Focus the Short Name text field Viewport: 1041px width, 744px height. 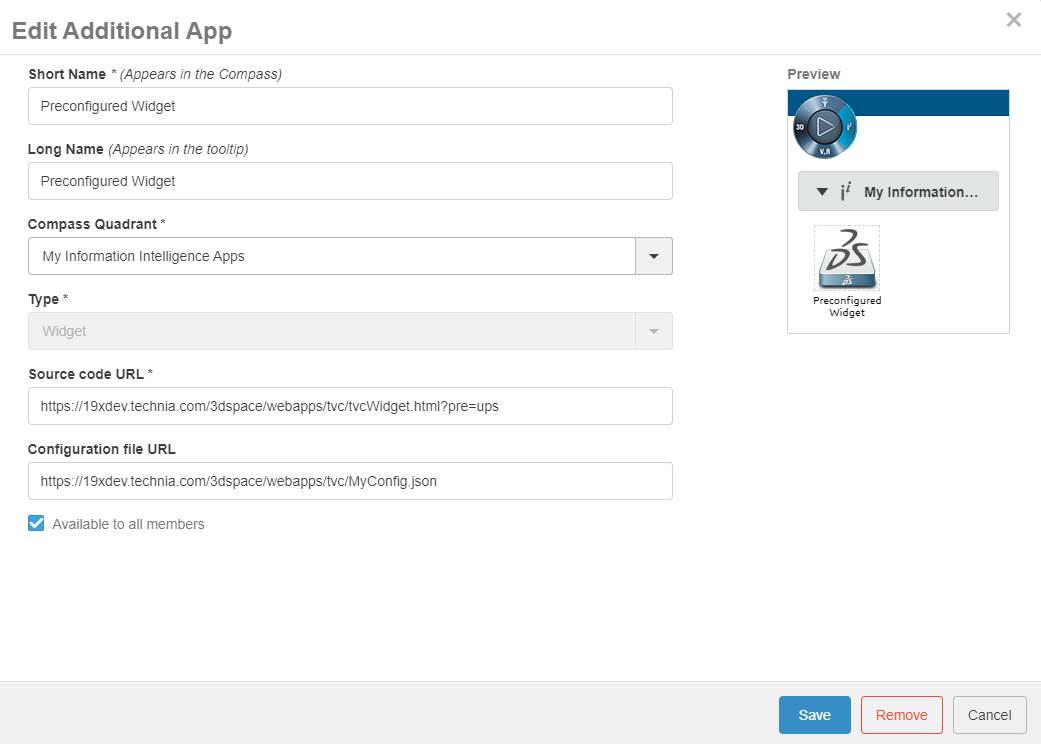click(350, 106)
